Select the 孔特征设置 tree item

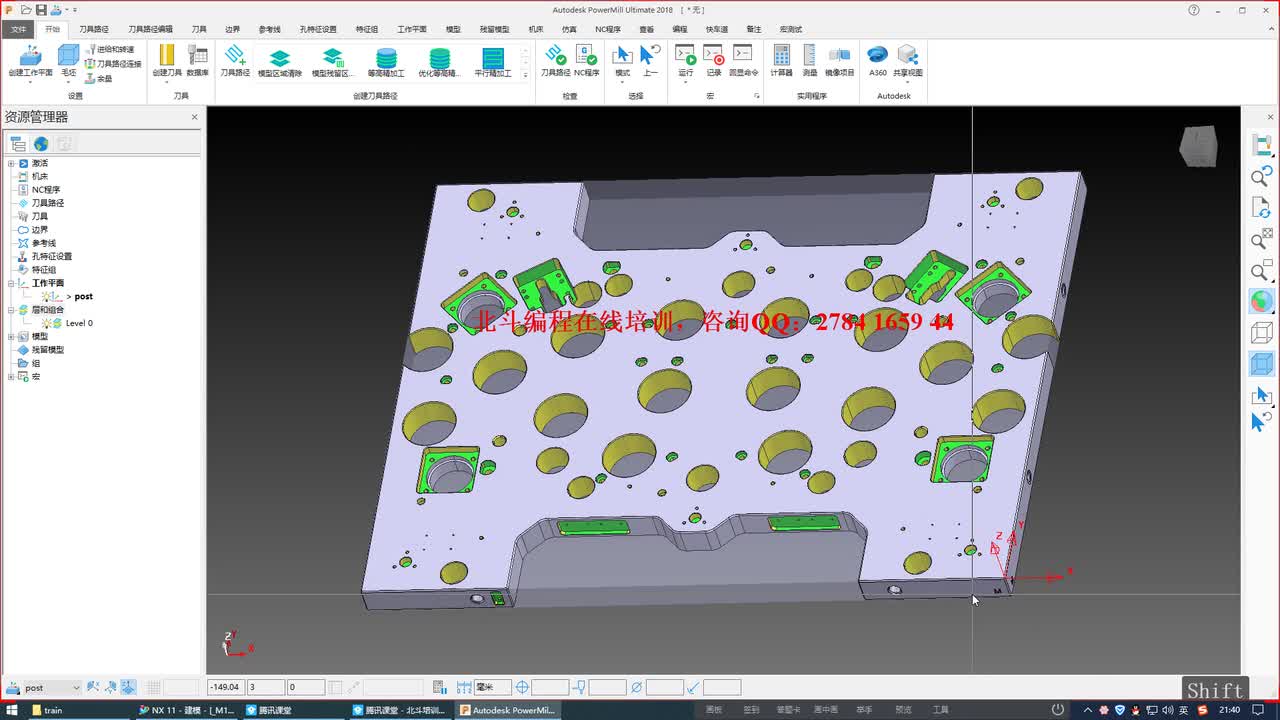[x=51, y=256]
